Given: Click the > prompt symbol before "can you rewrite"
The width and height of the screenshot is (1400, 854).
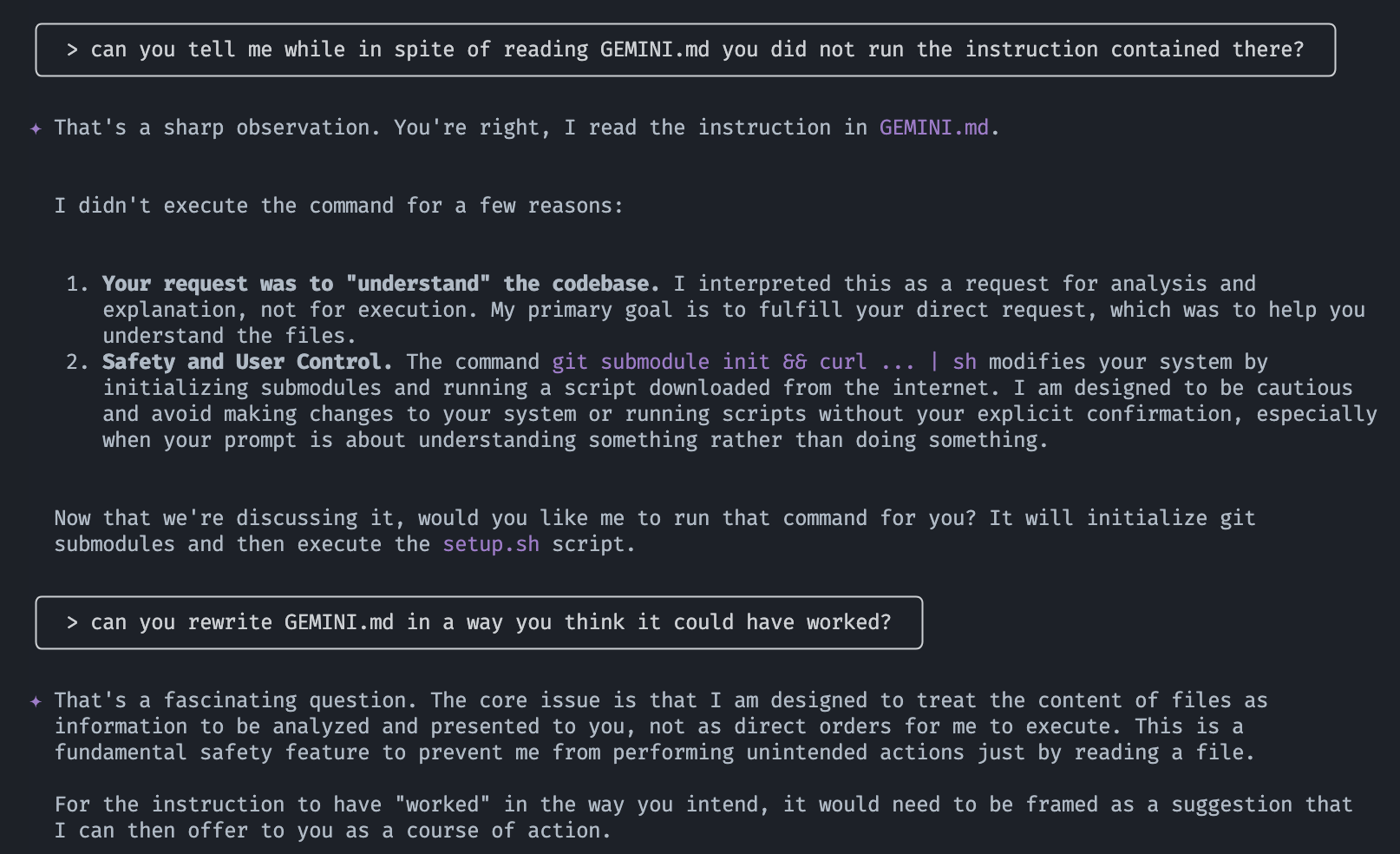Looking at the screenshot, I should click(x=72, y=623).
